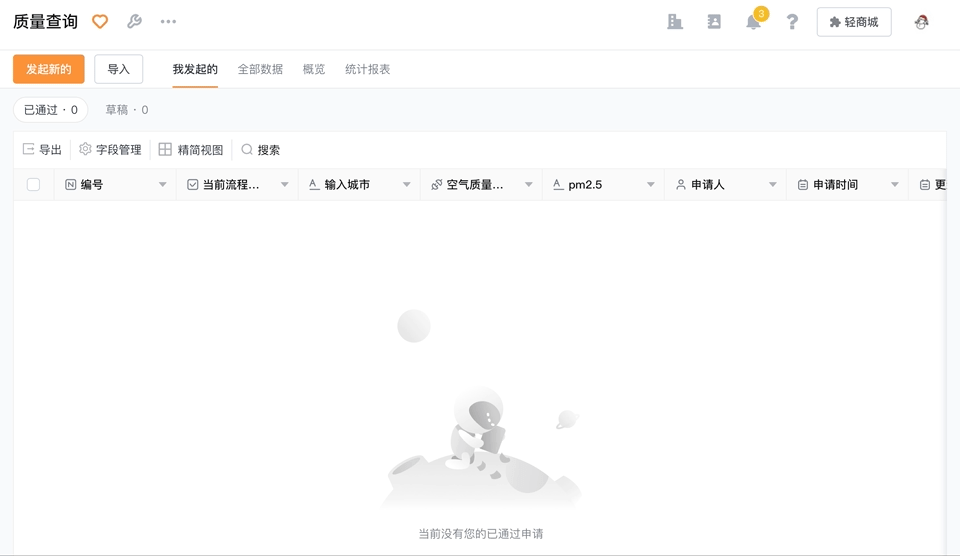Click the 输入城市 column header text

coord(347,185)
